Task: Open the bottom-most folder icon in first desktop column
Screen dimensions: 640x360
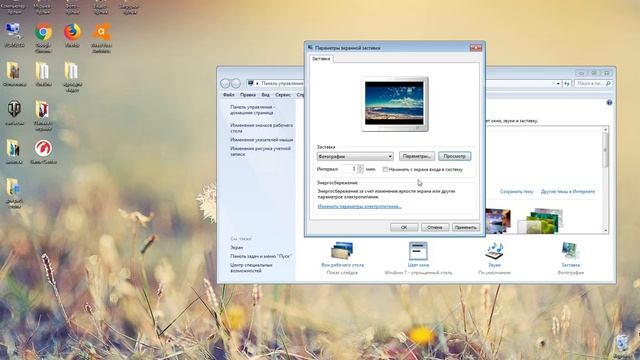Action: coord(14,188)
